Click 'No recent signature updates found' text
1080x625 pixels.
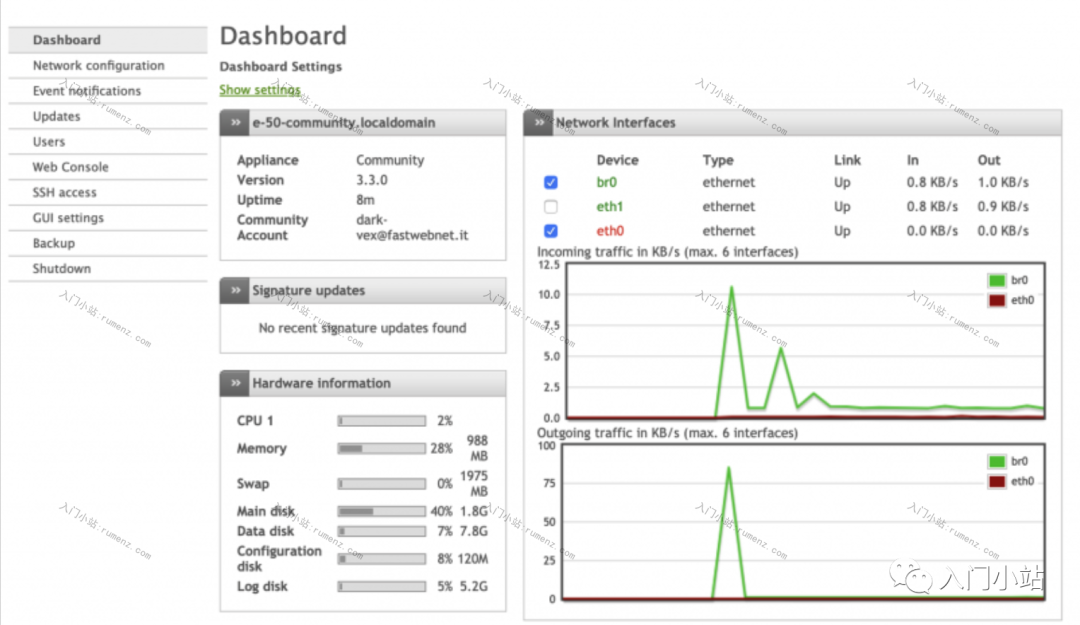(362, 328)
